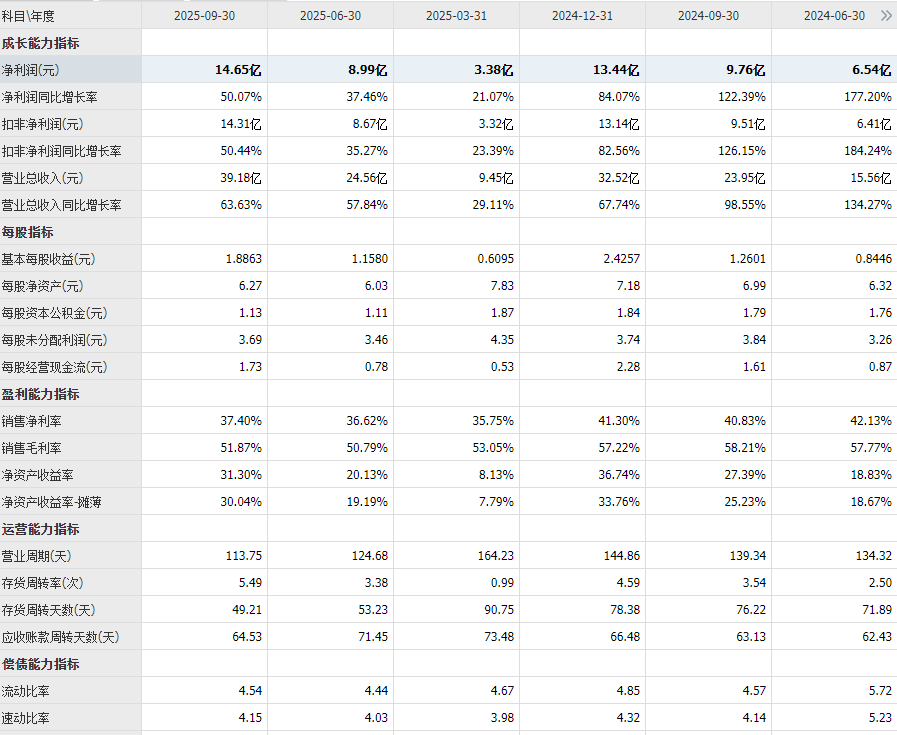Viewport: 897px width, 735px height.
Task: Click the 14.65亿 net profit value
Action: point(238,70)
